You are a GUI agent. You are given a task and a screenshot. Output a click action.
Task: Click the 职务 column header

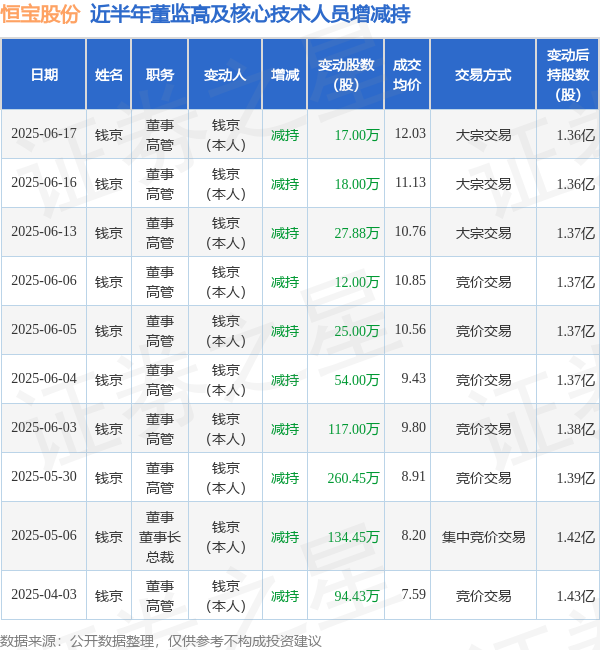coord(160,75)
